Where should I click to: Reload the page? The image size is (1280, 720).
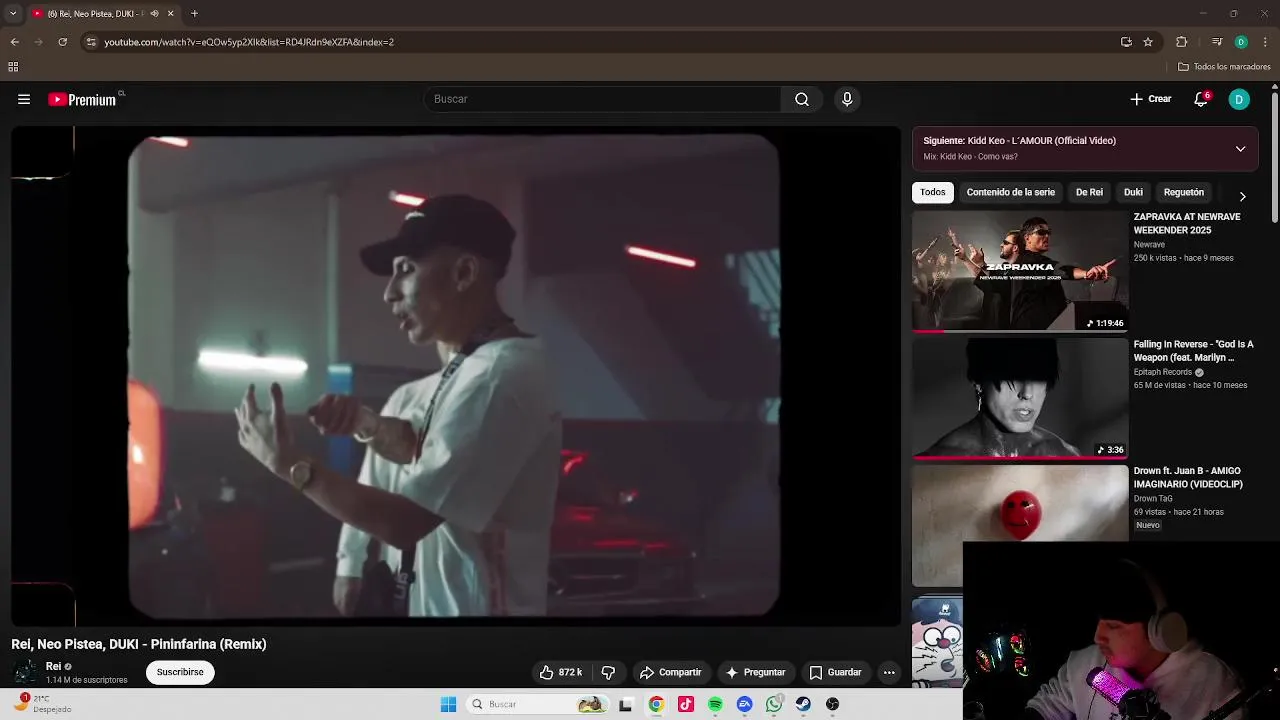pos(62,42)
